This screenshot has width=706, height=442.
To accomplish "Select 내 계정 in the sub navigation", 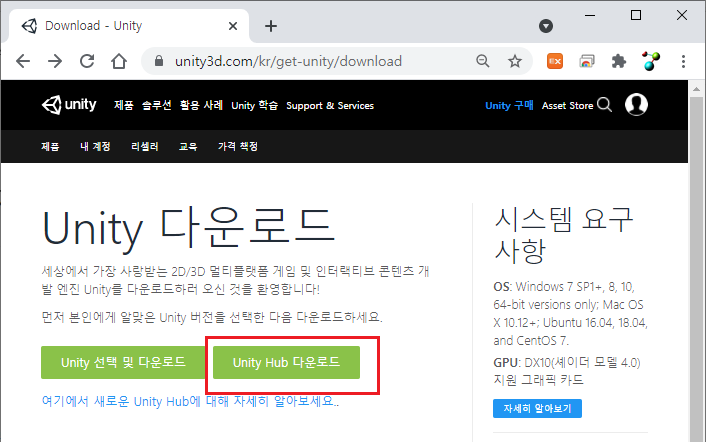I will pos(95,146).
